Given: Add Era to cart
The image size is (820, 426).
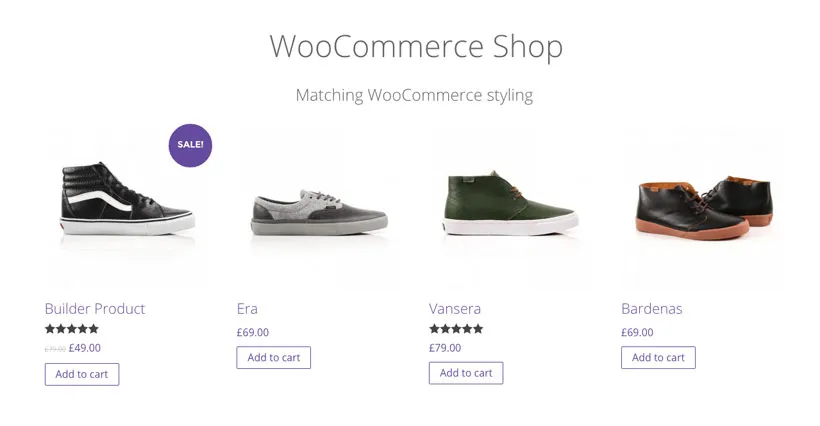Looking at the screenshot, I should point(274,357).
